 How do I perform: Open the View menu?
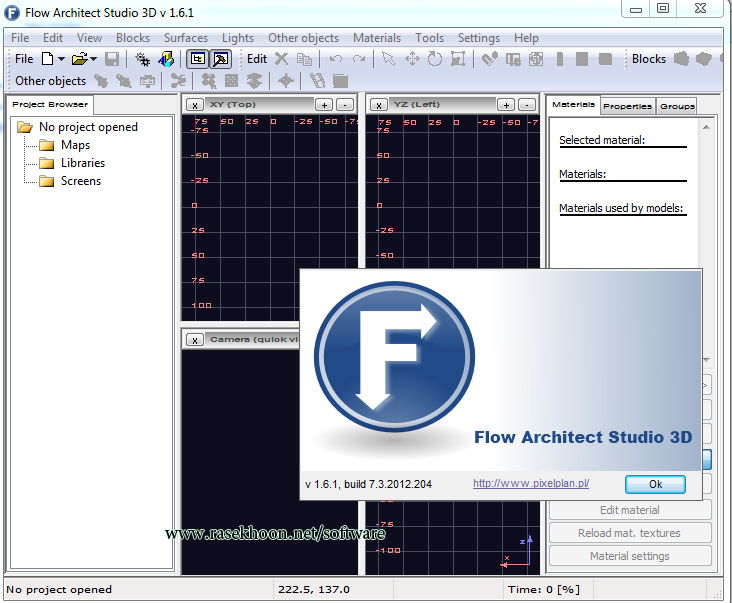coord(89,38)
